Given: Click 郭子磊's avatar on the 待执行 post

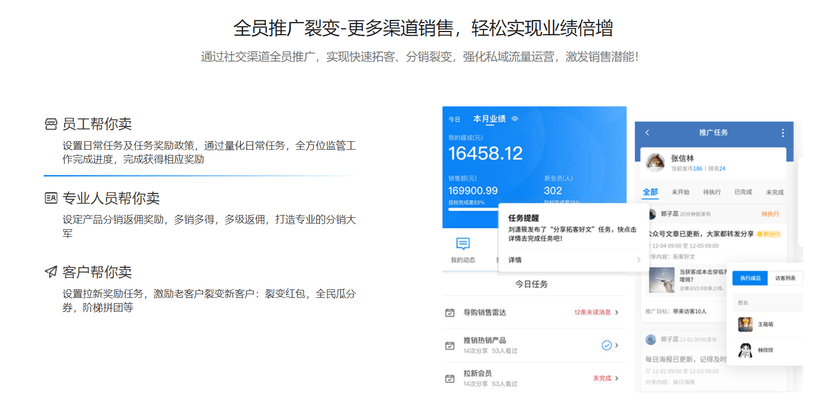Looking at the screenshot, I should pyautogui.click(x=652, y=214).
